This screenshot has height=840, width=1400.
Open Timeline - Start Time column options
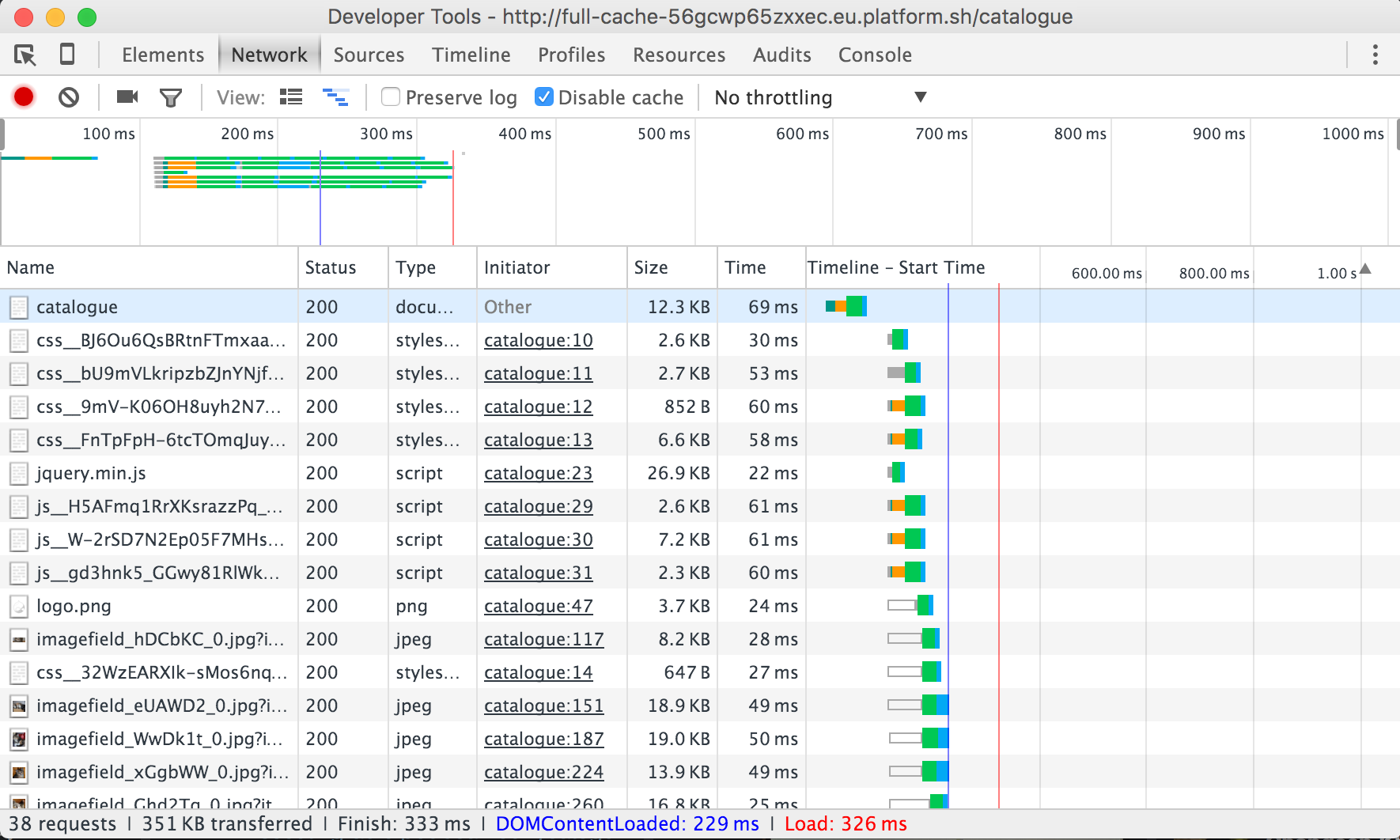coord(895,268)
